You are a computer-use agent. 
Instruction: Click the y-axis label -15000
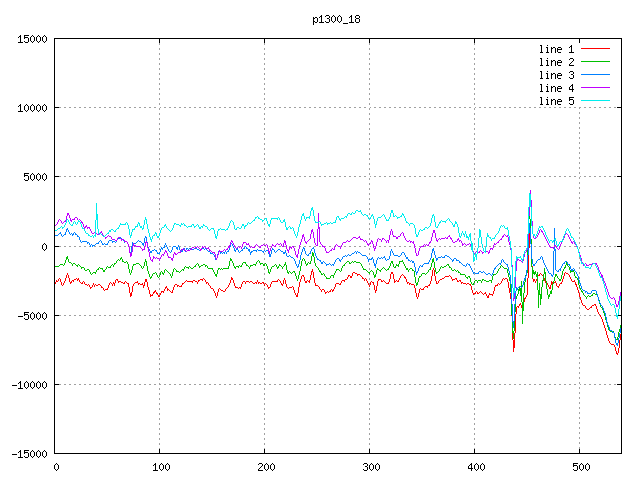(29, 454)
